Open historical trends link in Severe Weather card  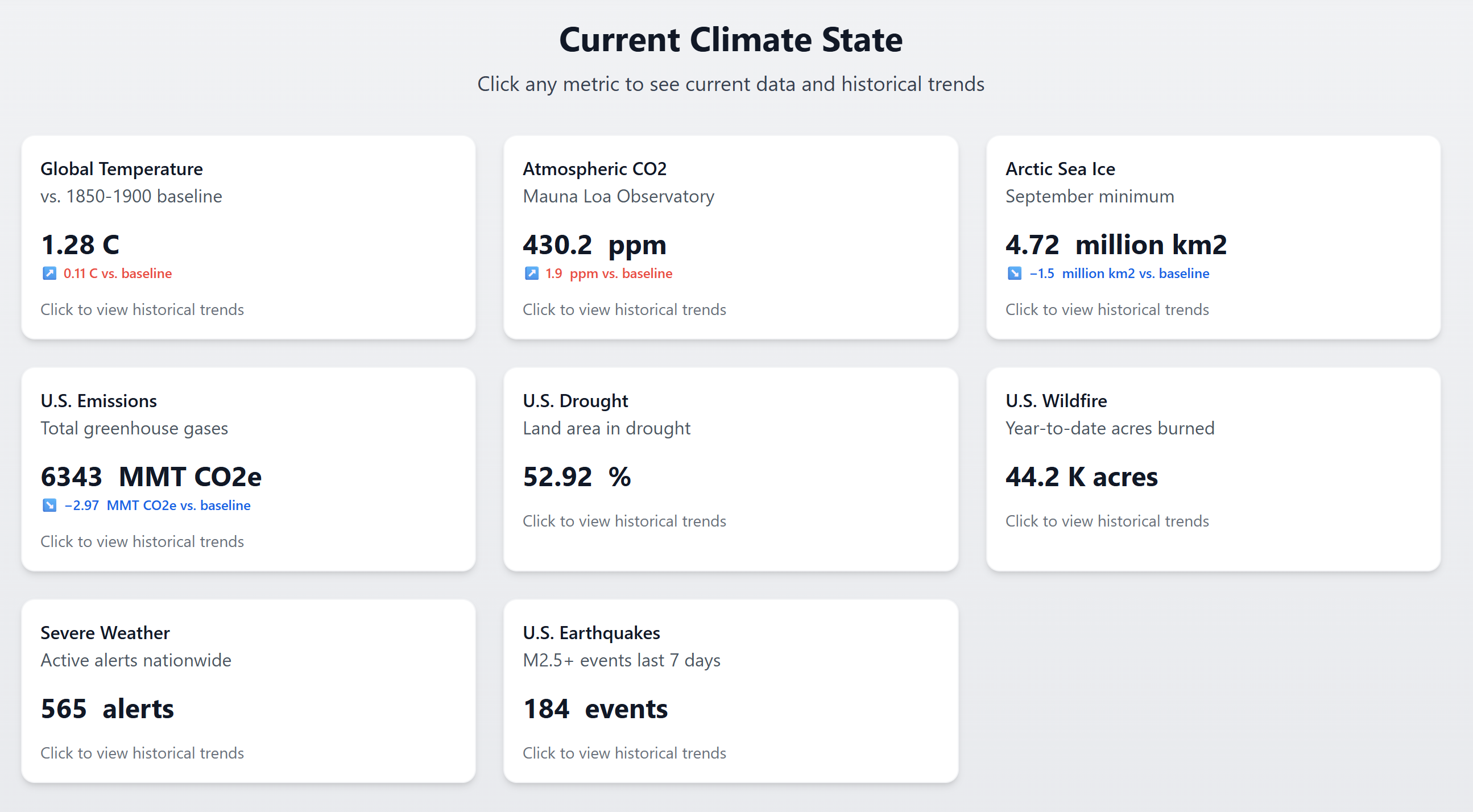click(x=142, y=753)
